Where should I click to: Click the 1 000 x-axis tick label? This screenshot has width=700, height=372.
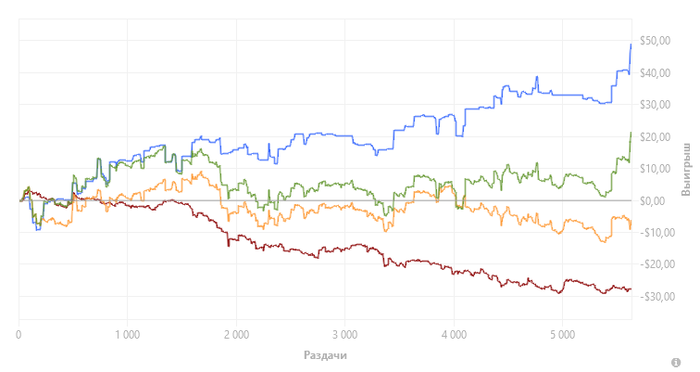click(x=127, y=334)
